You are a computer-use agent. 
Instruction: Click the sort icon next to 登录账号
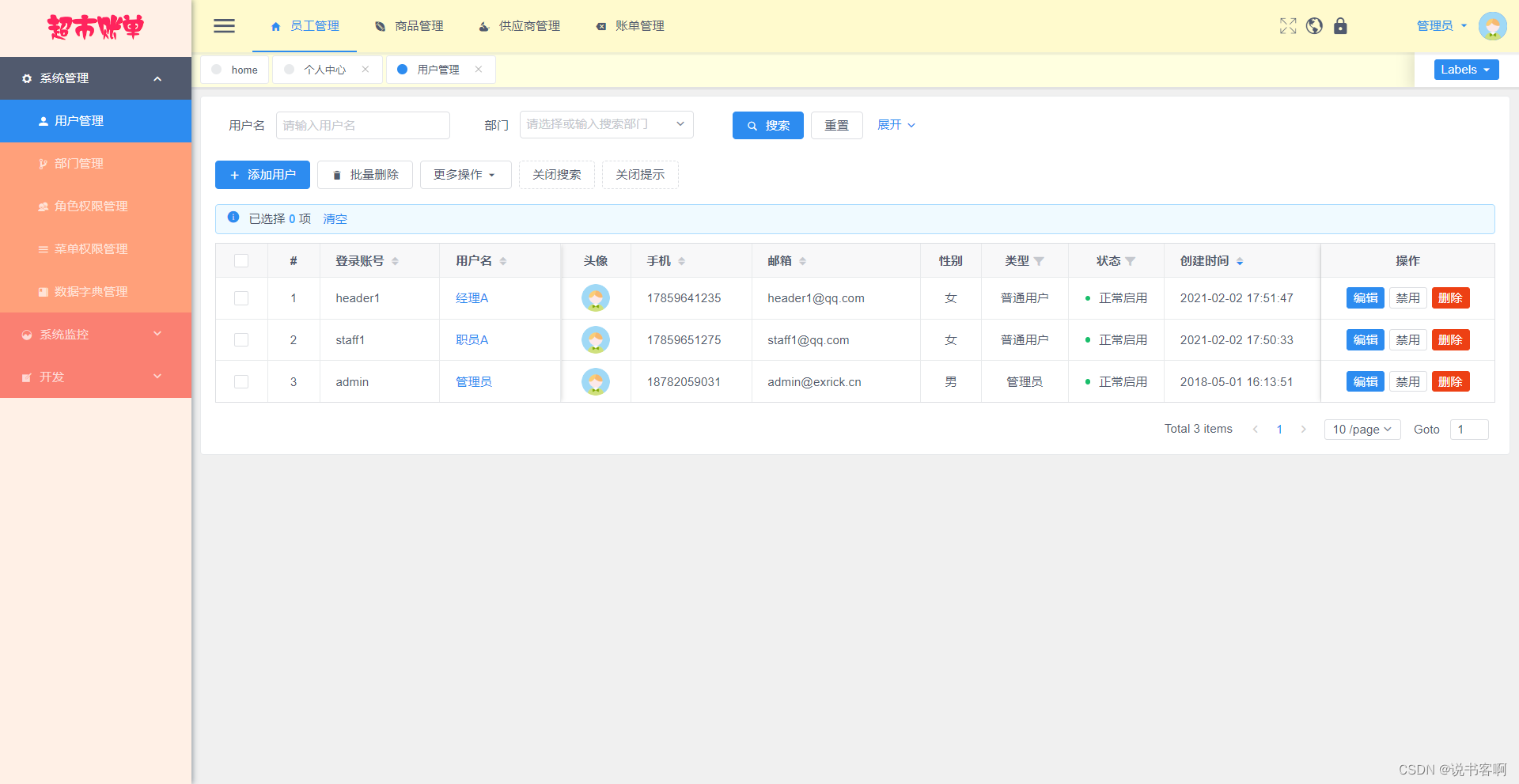395,261
